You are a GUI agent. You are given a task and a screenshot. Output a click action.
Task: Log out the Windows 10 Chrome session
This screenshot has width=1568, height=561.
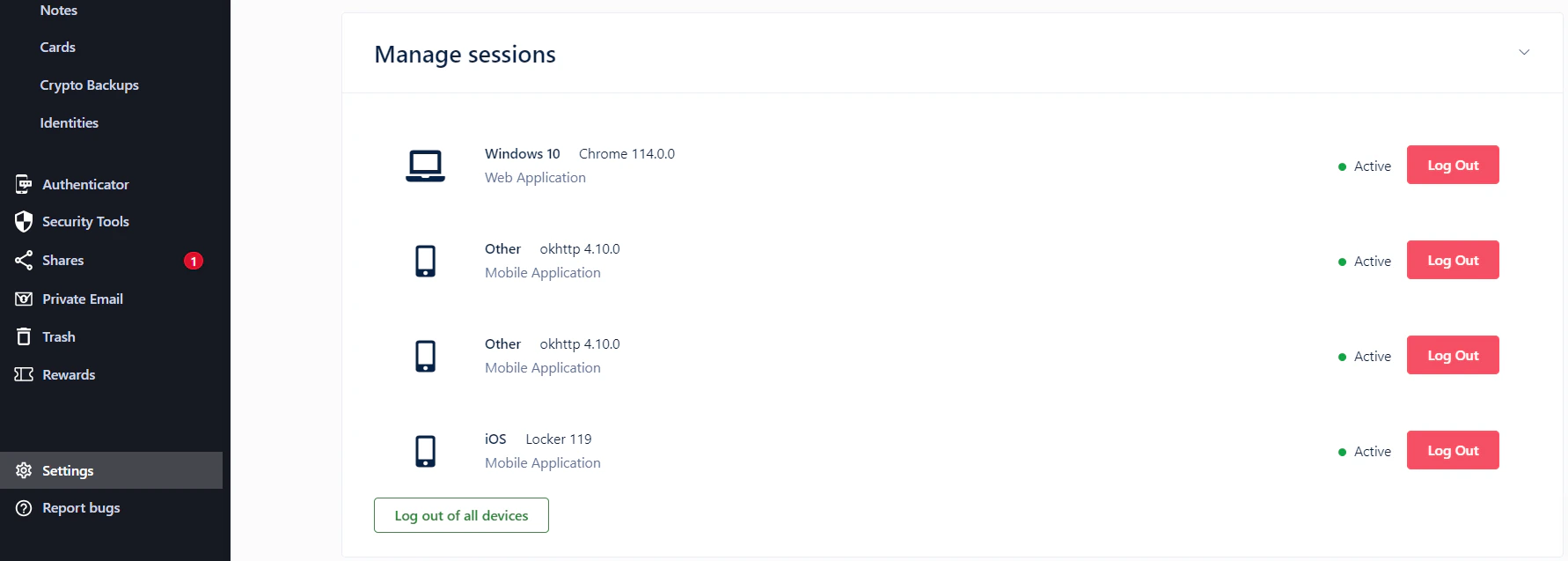(x=1452, y=165)
